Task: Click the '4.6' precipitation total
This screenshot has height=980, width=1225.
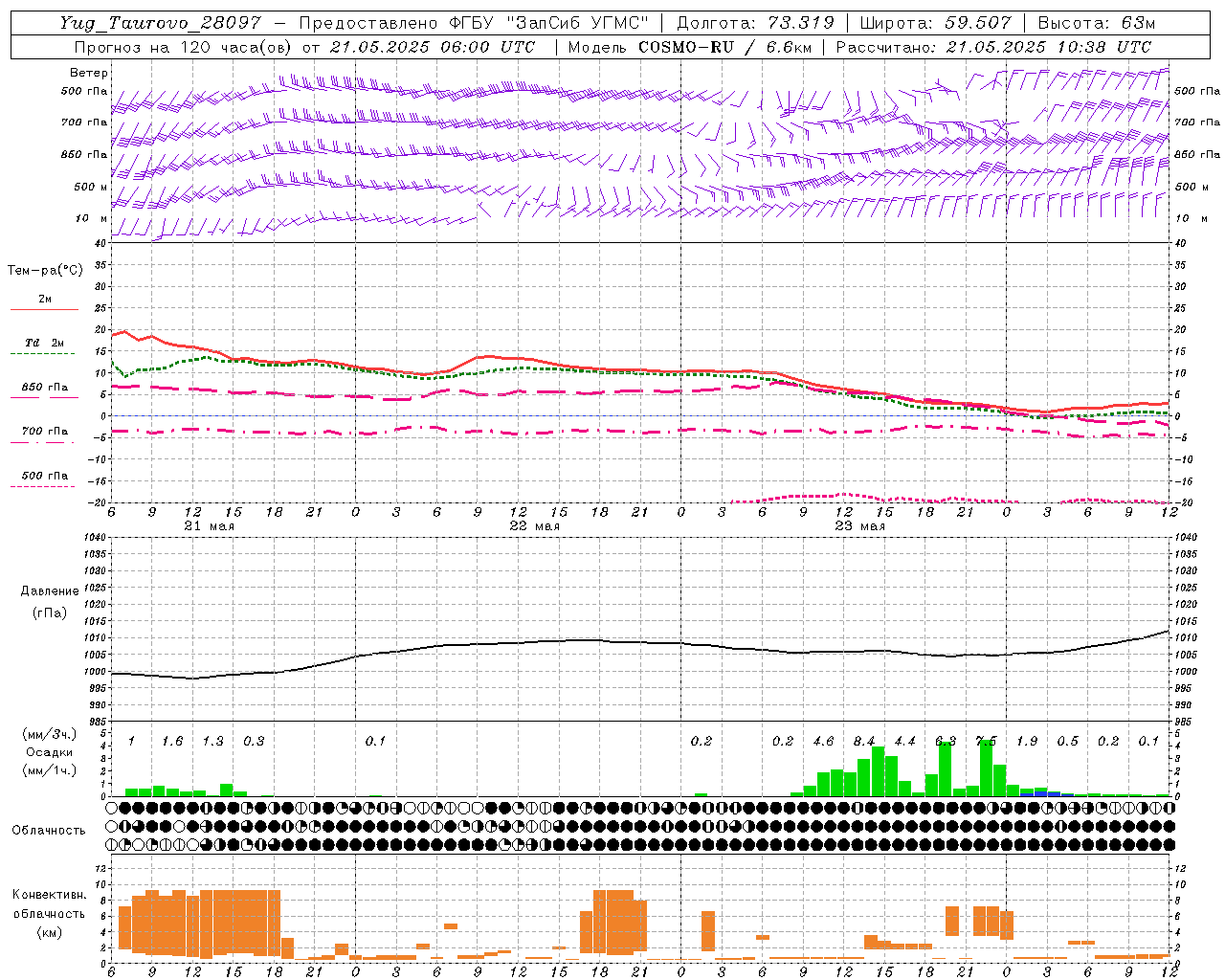Action: point(823,741)
